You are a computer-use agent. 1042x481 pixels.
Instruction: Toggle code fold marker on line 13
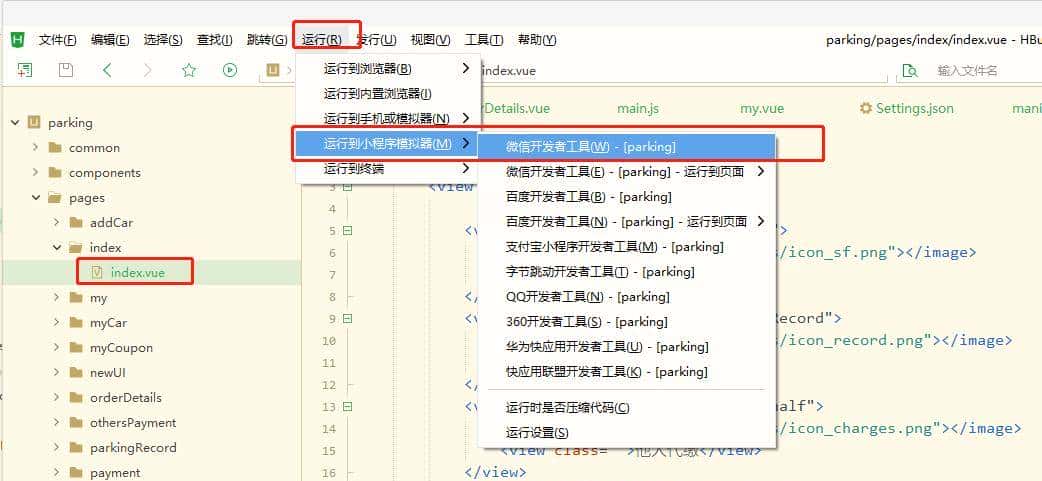coord(347,407)
